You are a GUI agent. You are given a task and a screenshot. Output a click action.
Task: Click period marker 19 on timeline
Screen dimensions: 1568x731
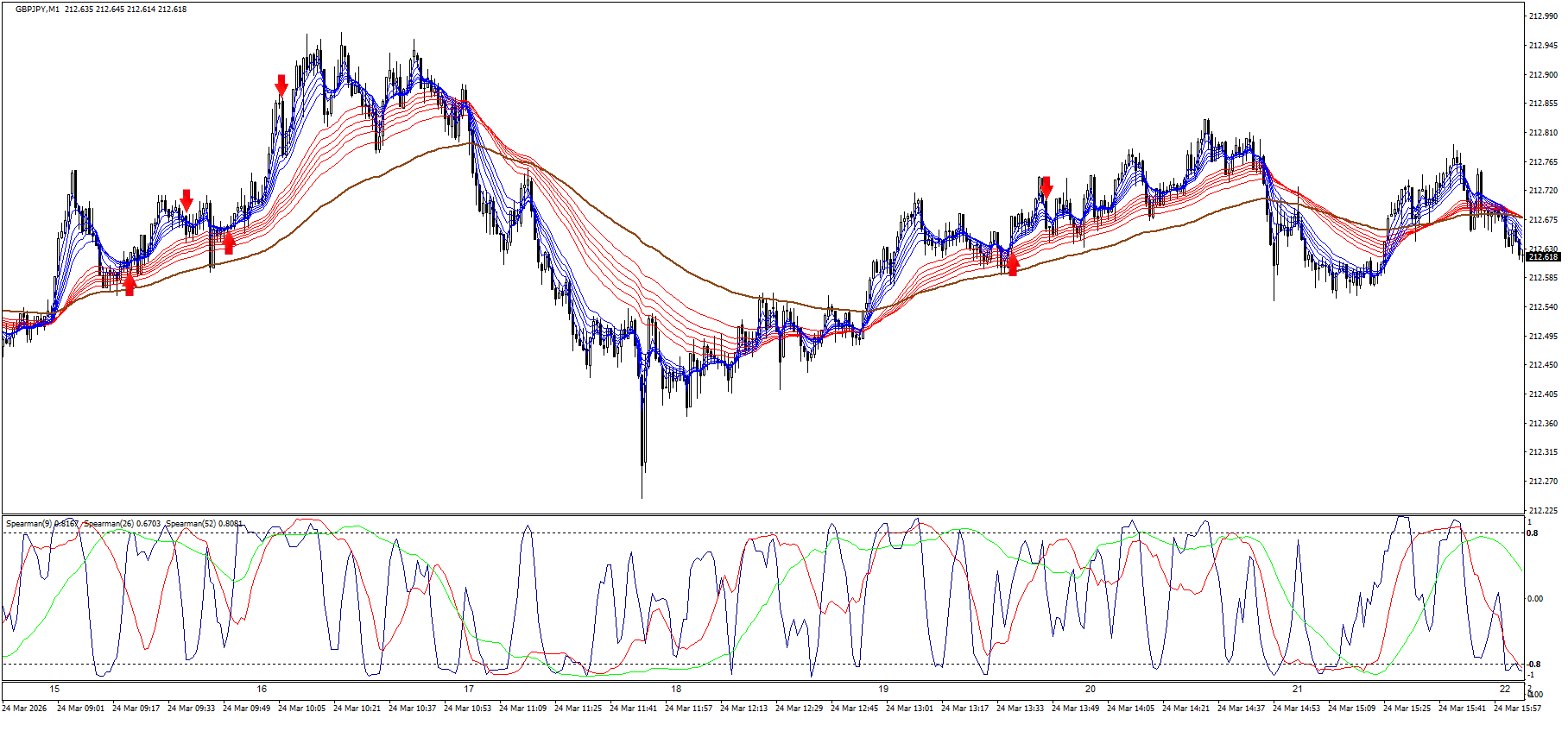coord(883,689)
